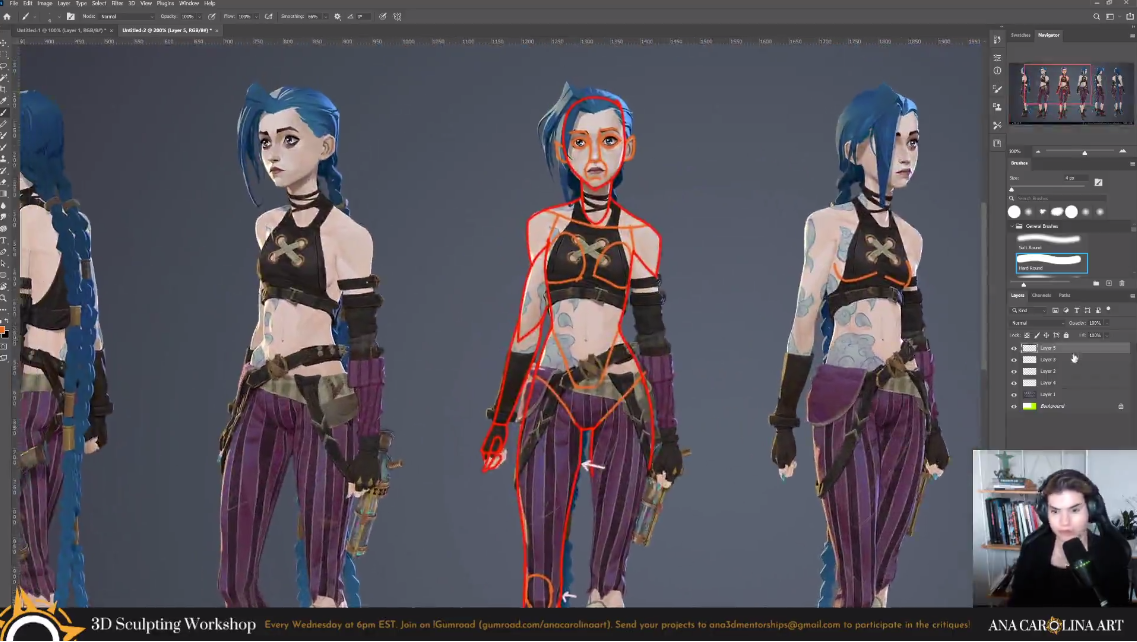1137x642 pixels.
Task: Open the Brush Settings panel icon in dock
Action: tap(997, 89)
